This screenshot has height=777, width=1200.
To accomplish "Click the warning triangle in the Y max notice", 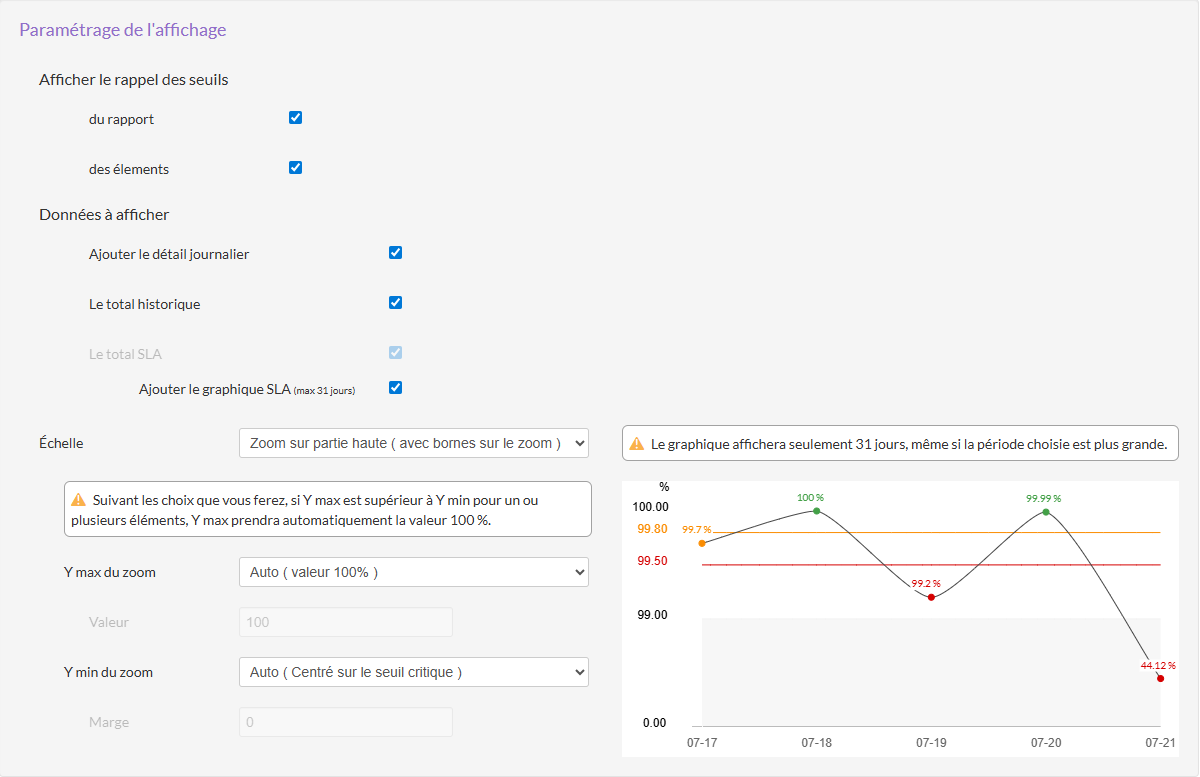I will click(x=79, y=499).
